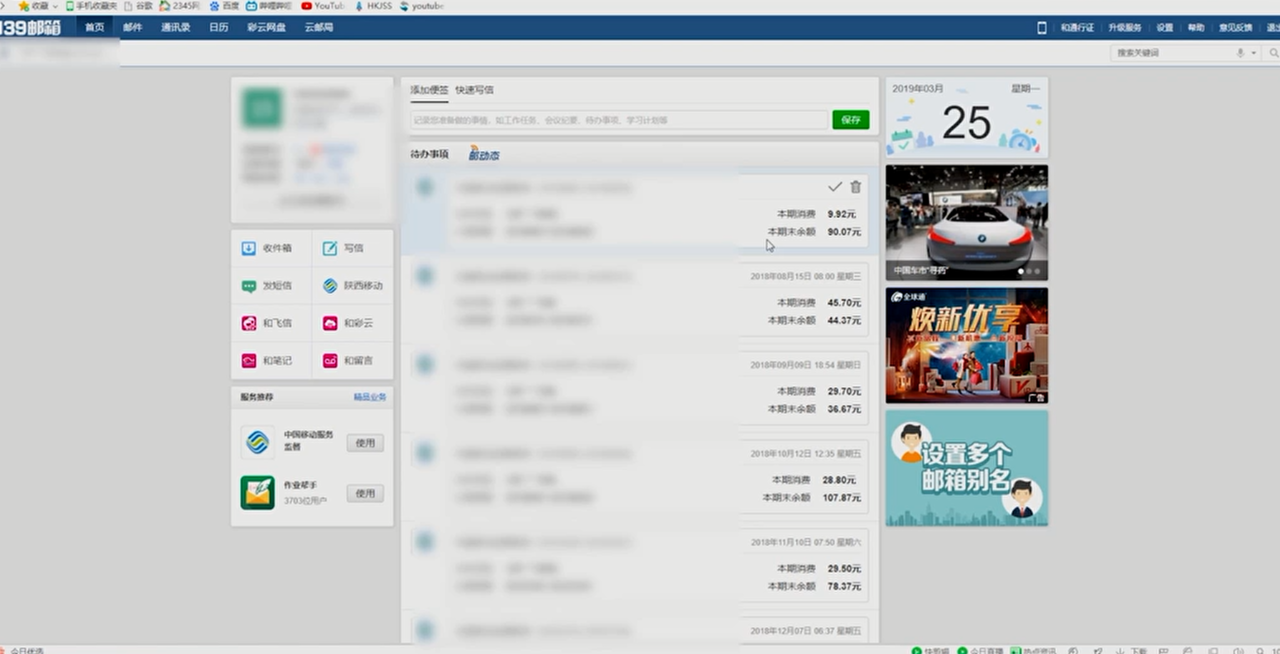Open the 帮助 header link
This screenshot has height=654, width=1280.
click(1196, 28)
